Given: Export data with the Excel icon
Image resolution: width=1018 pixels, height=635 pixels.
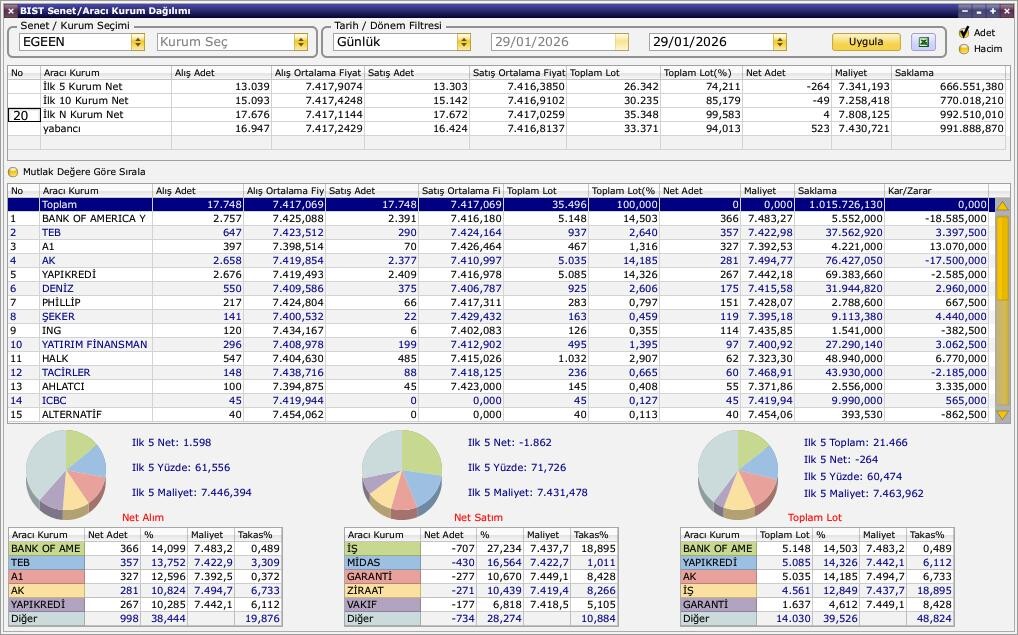Looking at the screenshot, I should click(923, 42).
